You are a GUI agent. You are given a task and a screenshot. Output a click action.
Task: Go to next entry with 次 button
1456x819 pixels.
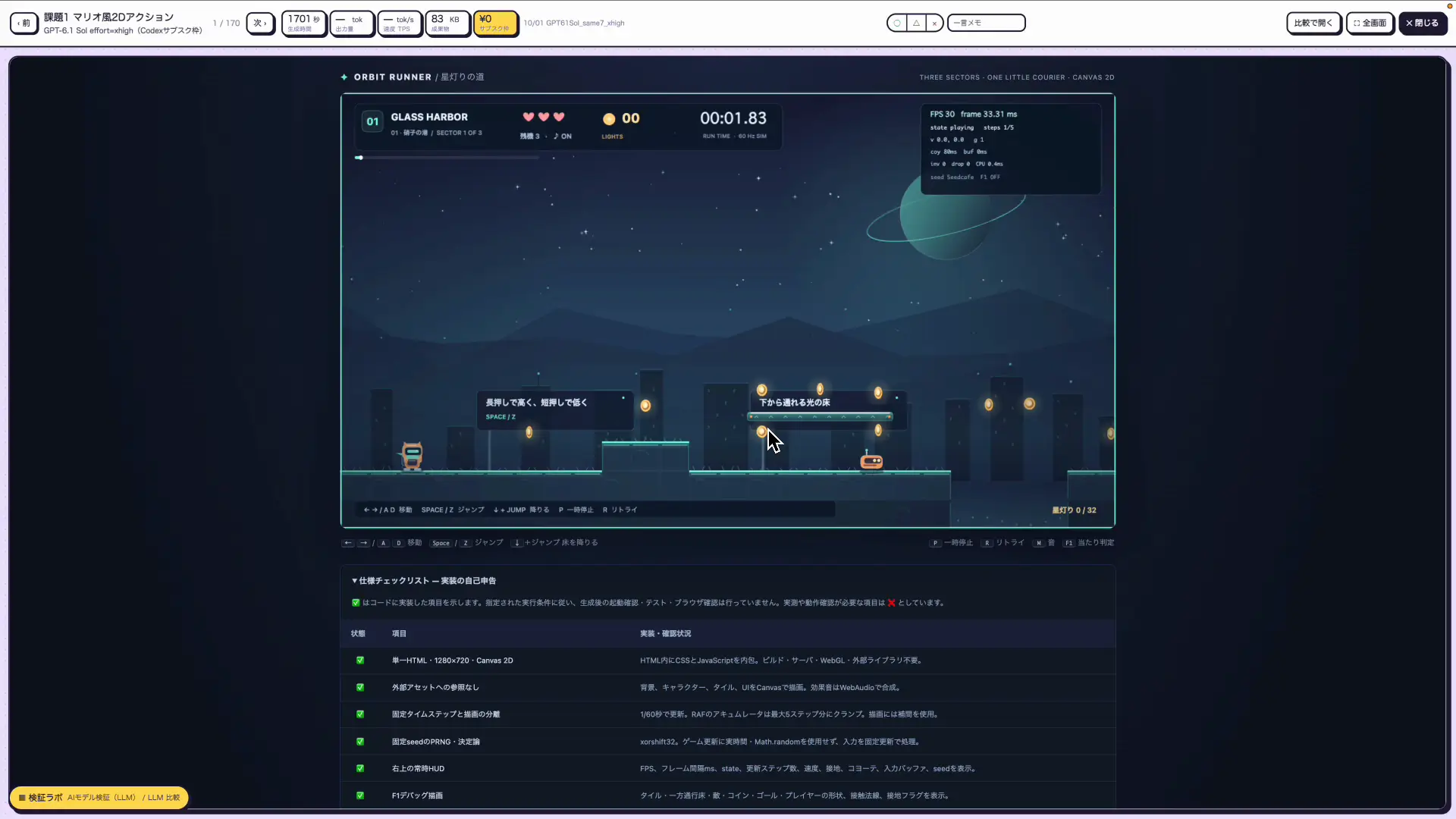point(260,23)
